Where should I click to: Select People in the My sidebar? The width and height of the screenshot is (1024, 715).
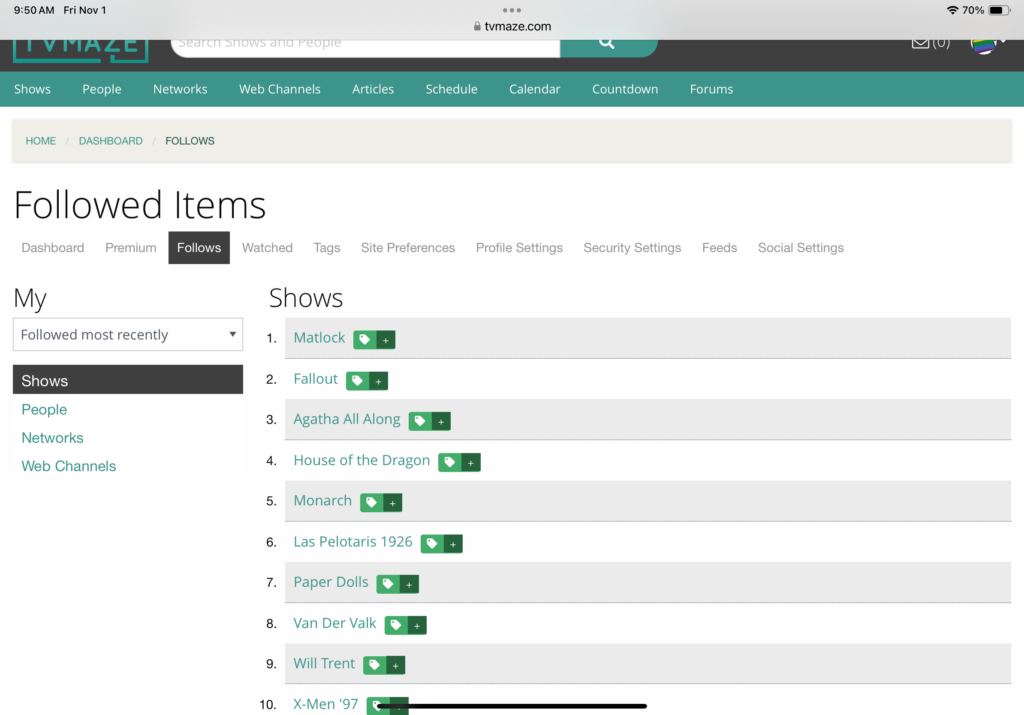click(44, 409)
